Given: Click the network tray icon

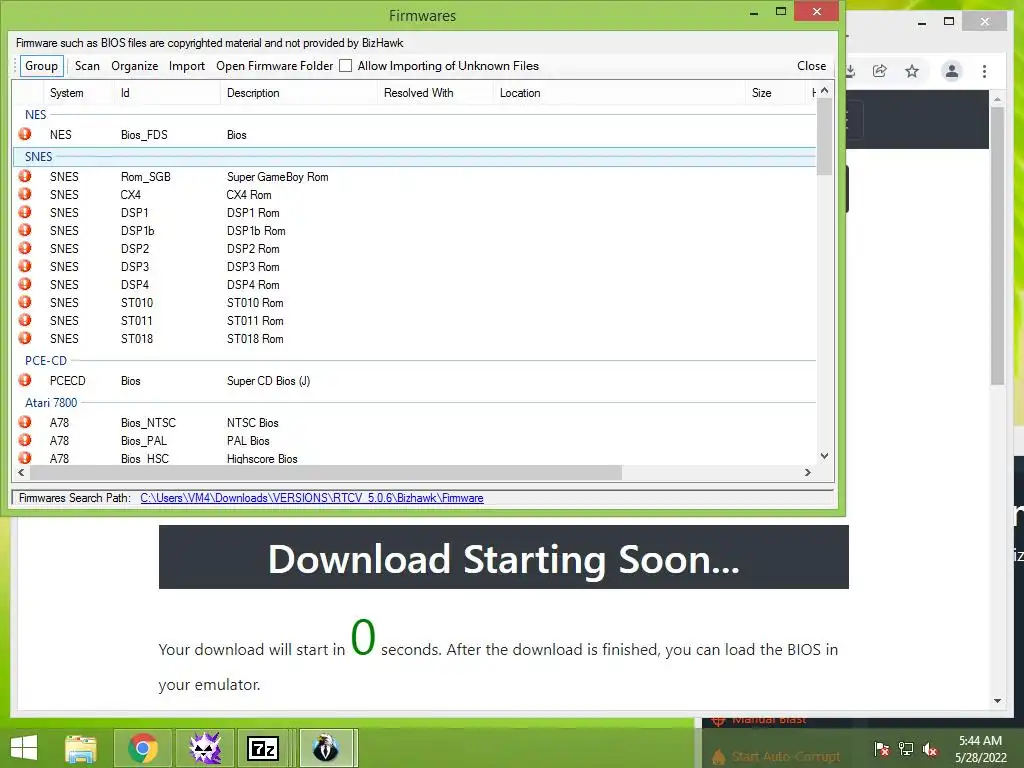Looking at the screenshot, I should pos(906,749).
